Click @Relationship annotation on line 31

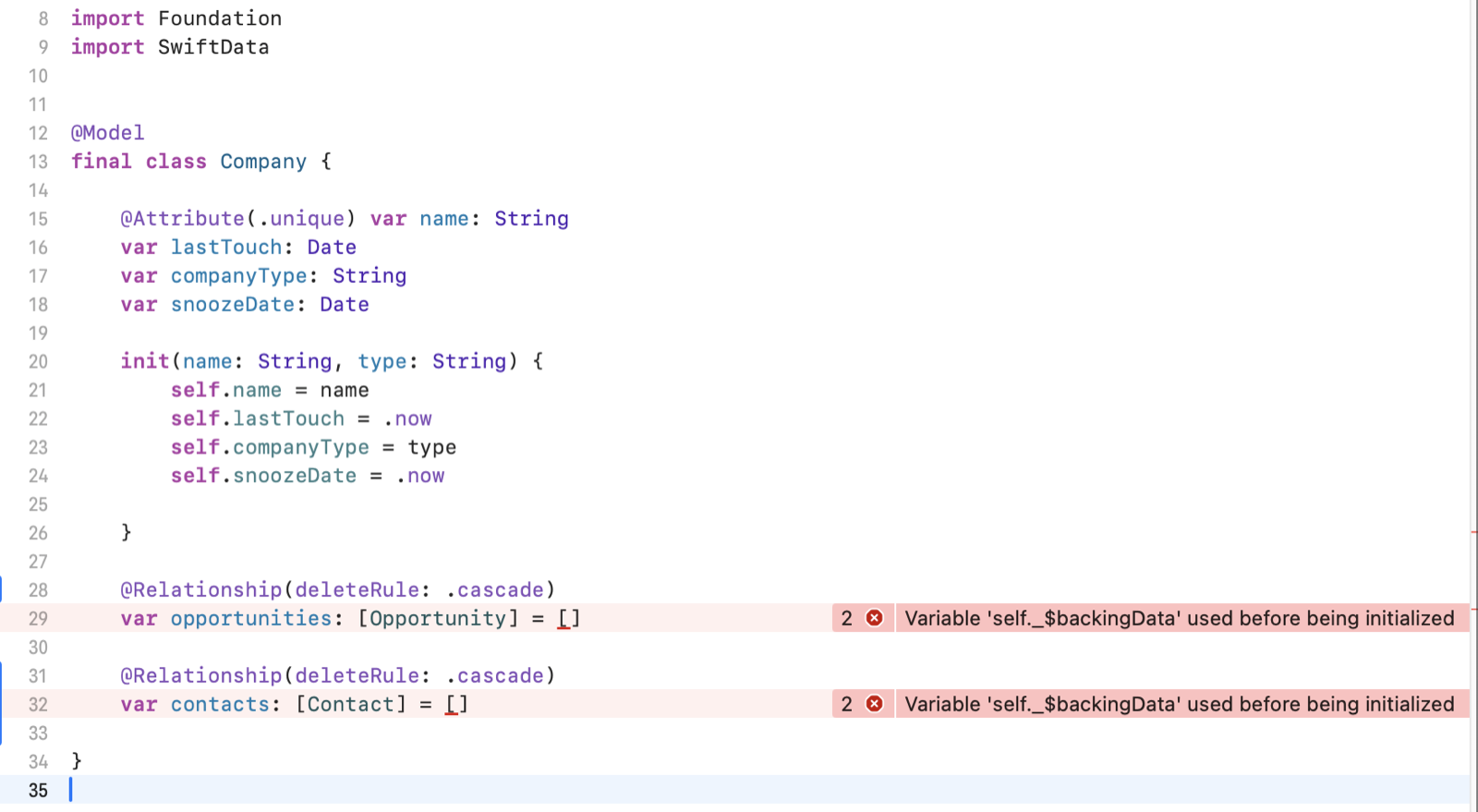point(338,675)
